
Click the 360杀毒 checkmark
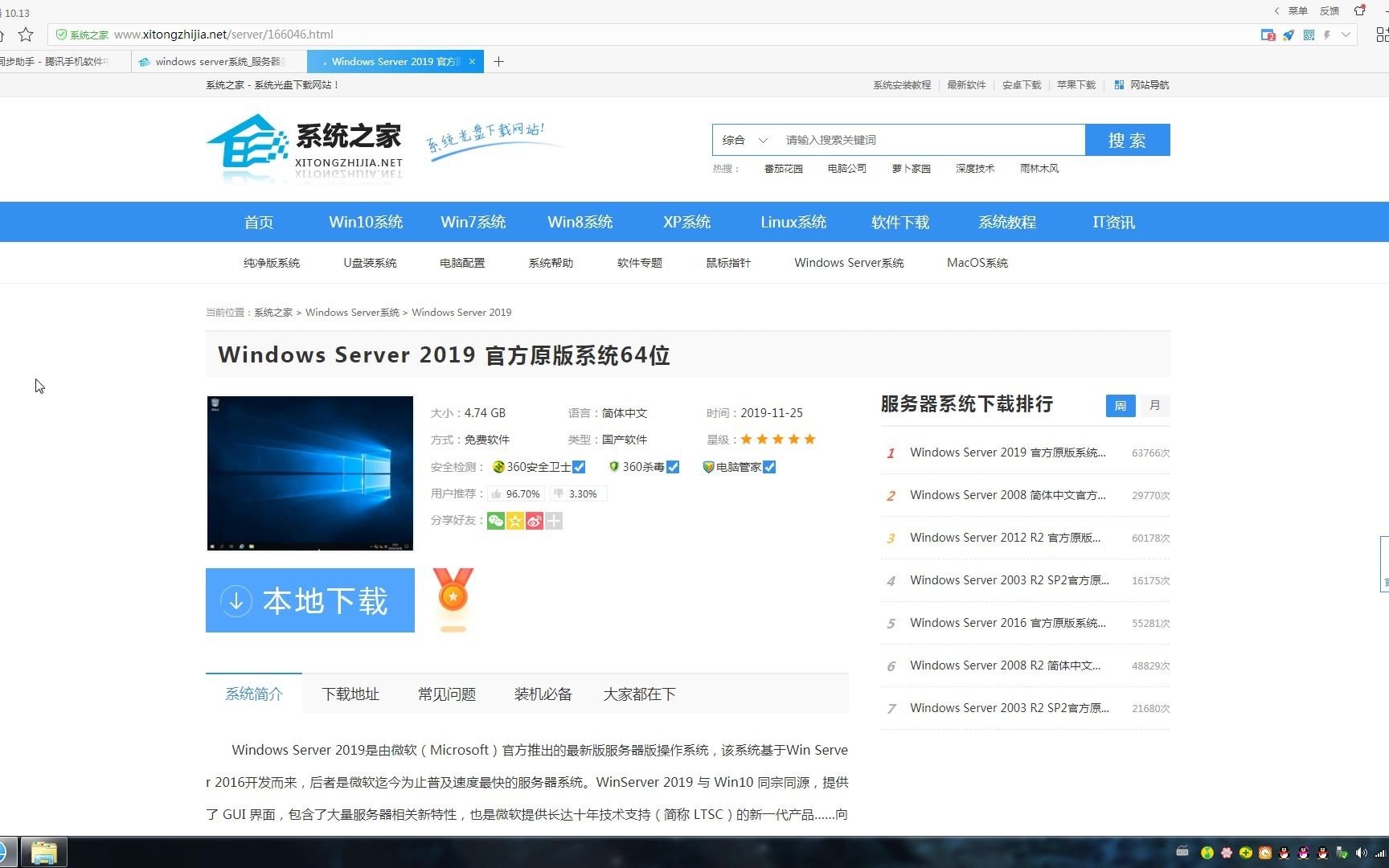pos(673,467)
